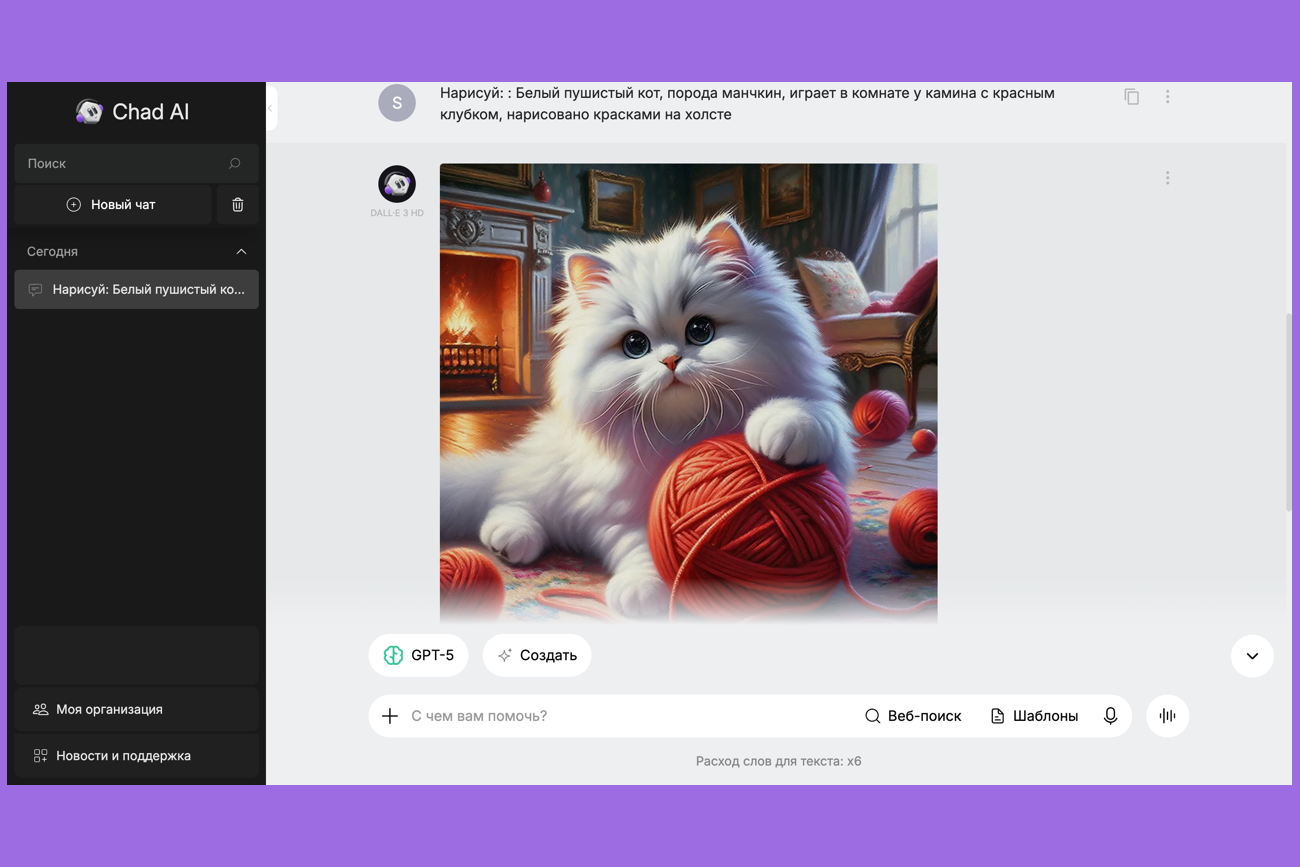Click the Новый чат button
1300x867 pixels.
[x=113, y=205]
